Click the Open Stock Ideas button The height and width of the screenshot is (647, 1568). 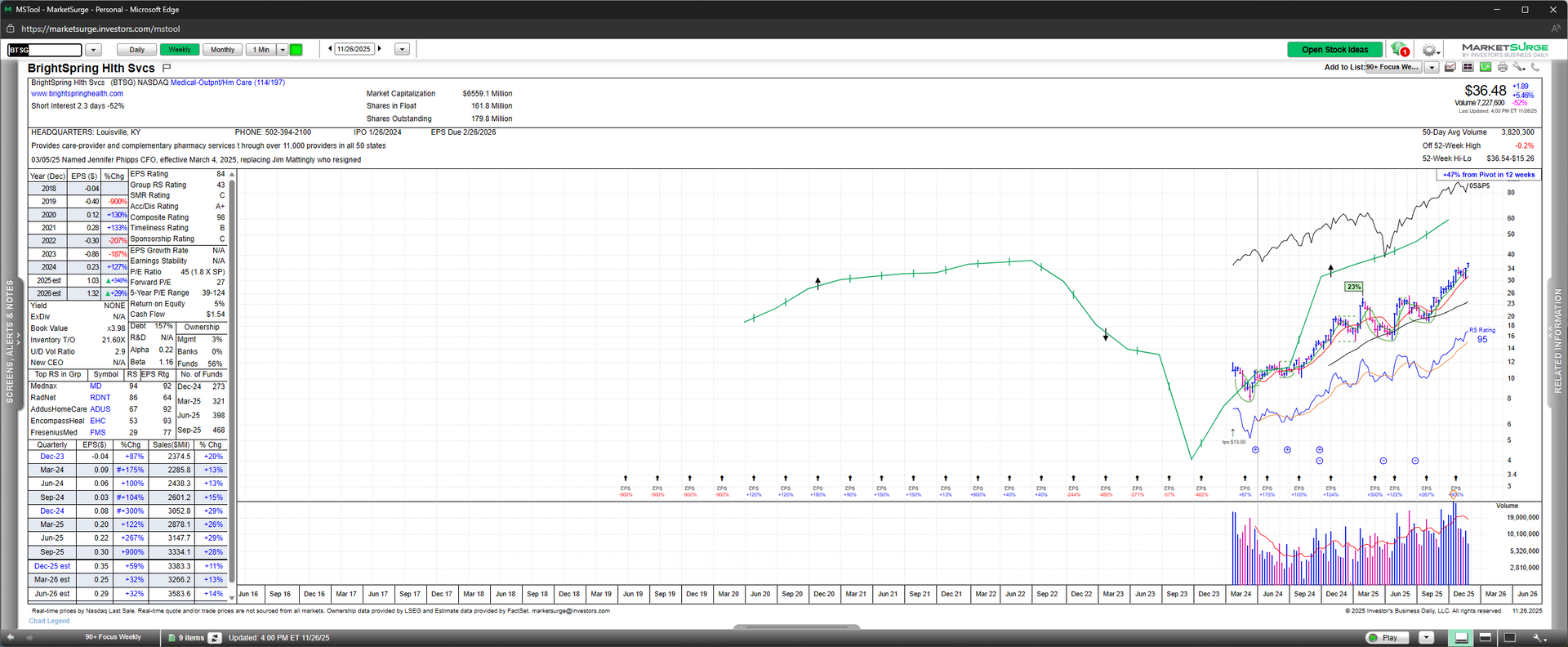(x=1334, y=50)
